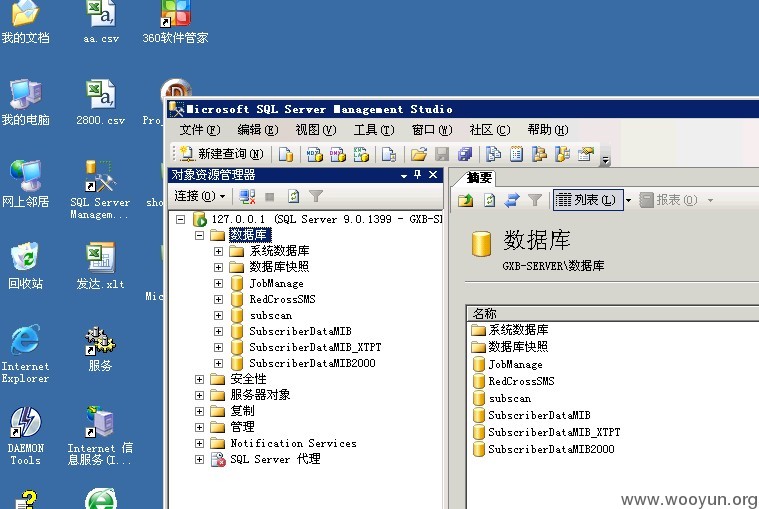Expand the SubscriberDataMIB_XTPT node
Screen dimensions: 759x509
(218, 347)
